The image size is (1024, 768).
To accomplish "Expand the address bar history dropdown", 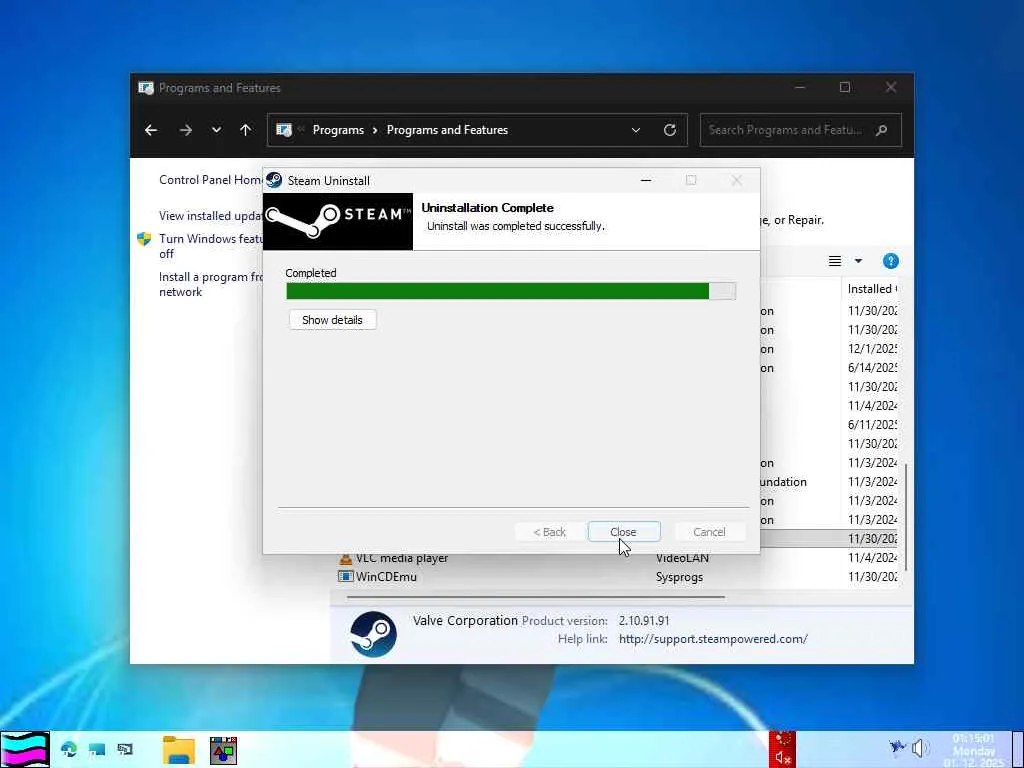I will coord(635,130).
